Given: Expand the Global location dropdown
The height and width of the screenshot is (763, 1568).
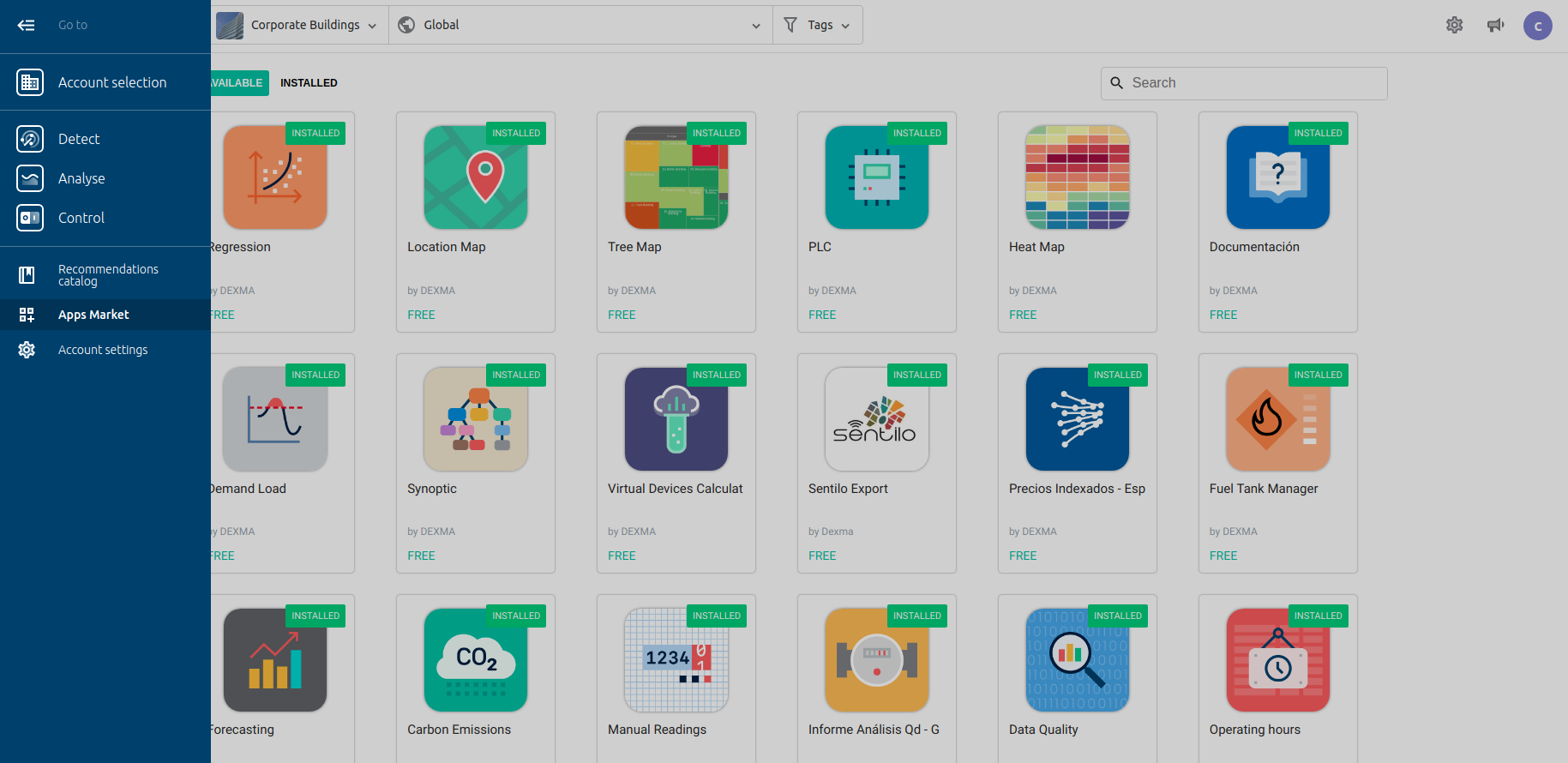Looking at the screenshot, I should (580, 25).
